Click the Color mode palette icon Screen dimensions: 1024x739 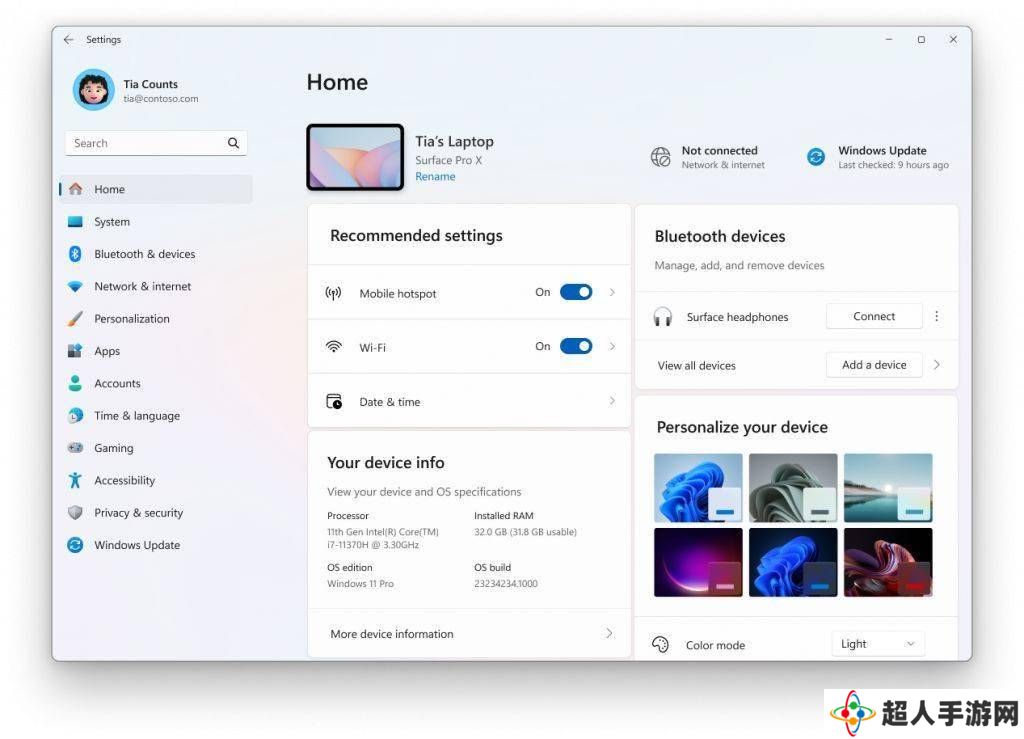click(661, 645)
